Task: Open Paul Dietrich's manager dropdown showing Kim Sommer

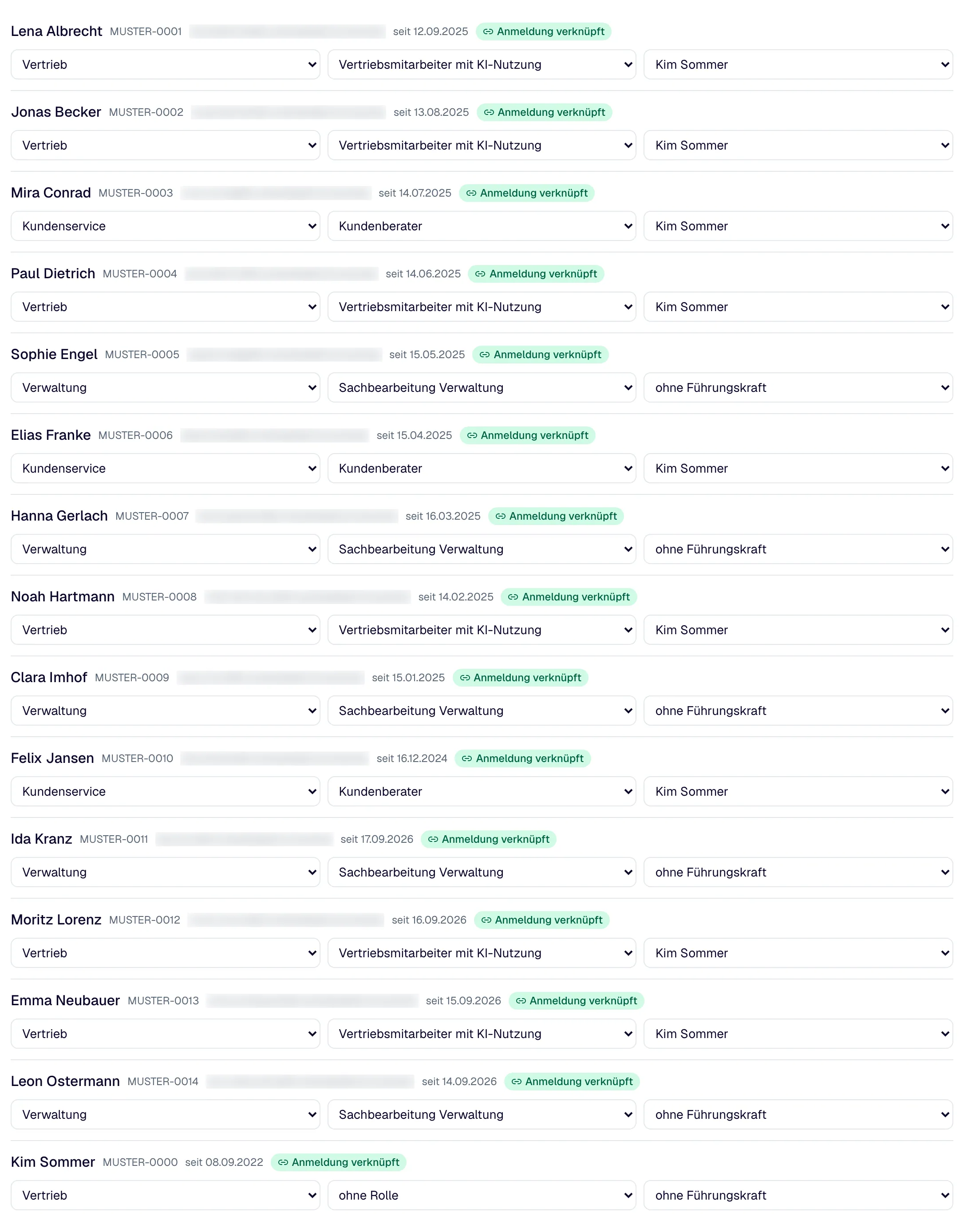Action: click(x=798, y=307)
